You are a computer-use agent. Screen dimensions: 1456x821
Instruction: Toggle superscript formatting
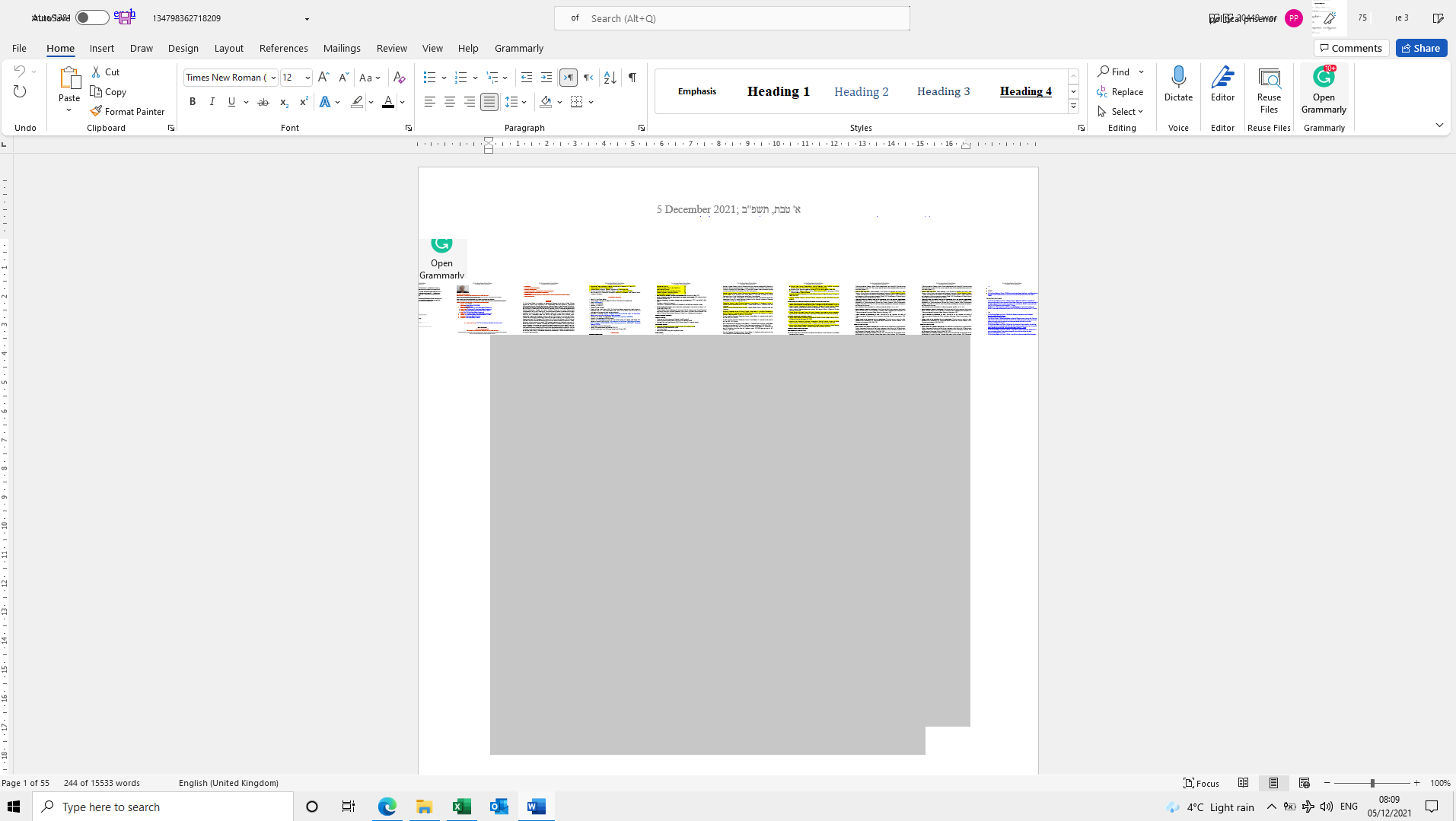click(304, 101)
